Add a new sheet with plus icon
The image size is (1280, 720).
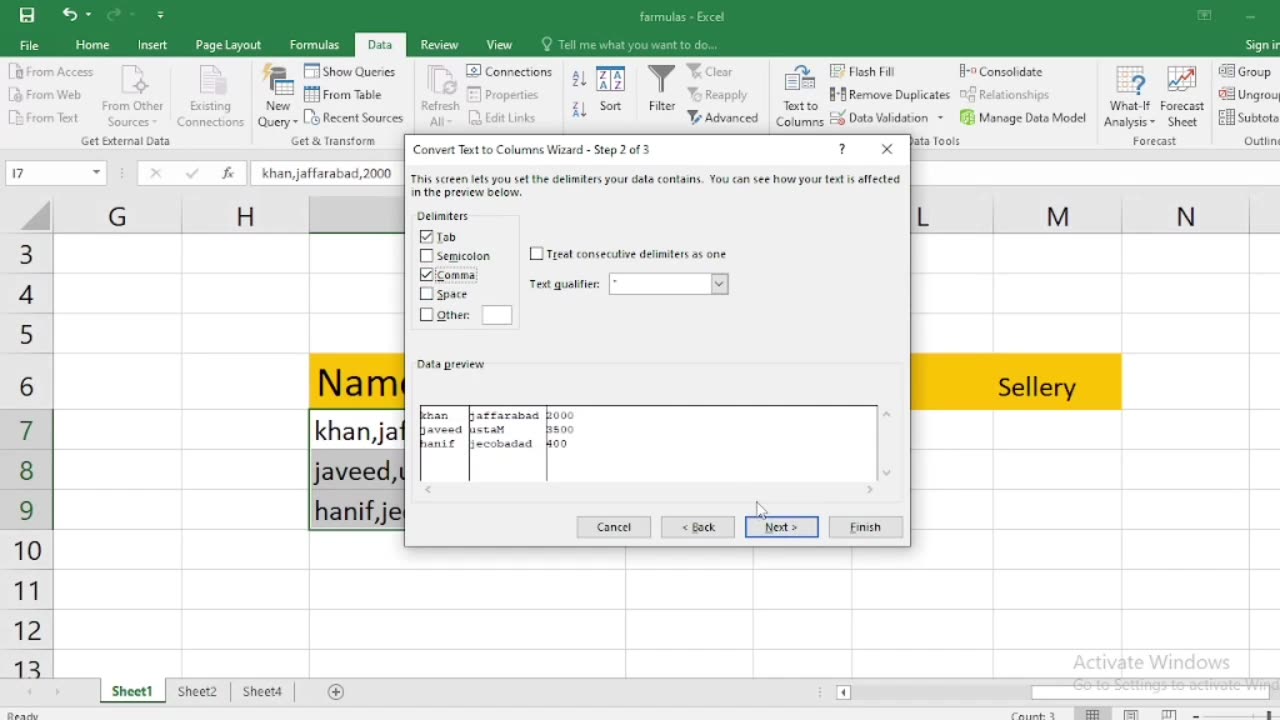336,691
